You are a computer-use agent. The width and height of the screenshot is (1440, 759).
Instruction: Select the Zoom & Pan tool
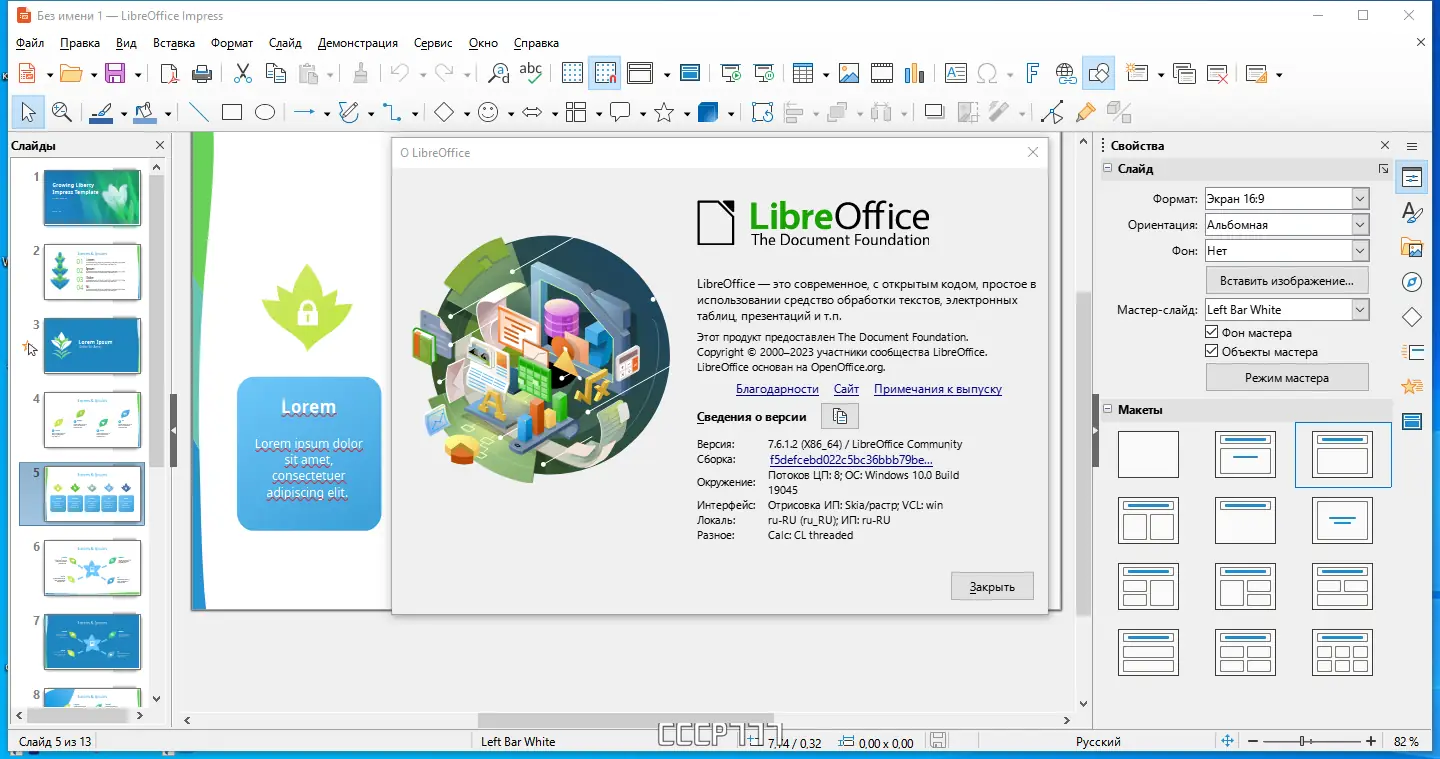(61, 112)
